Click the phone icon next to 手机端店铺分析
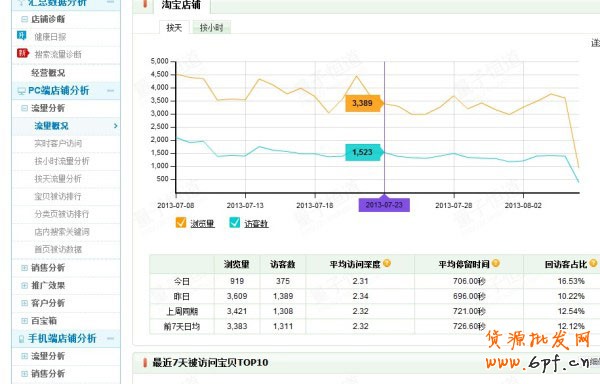The width and height of the screenshot is (600, 384). point(21,339)
